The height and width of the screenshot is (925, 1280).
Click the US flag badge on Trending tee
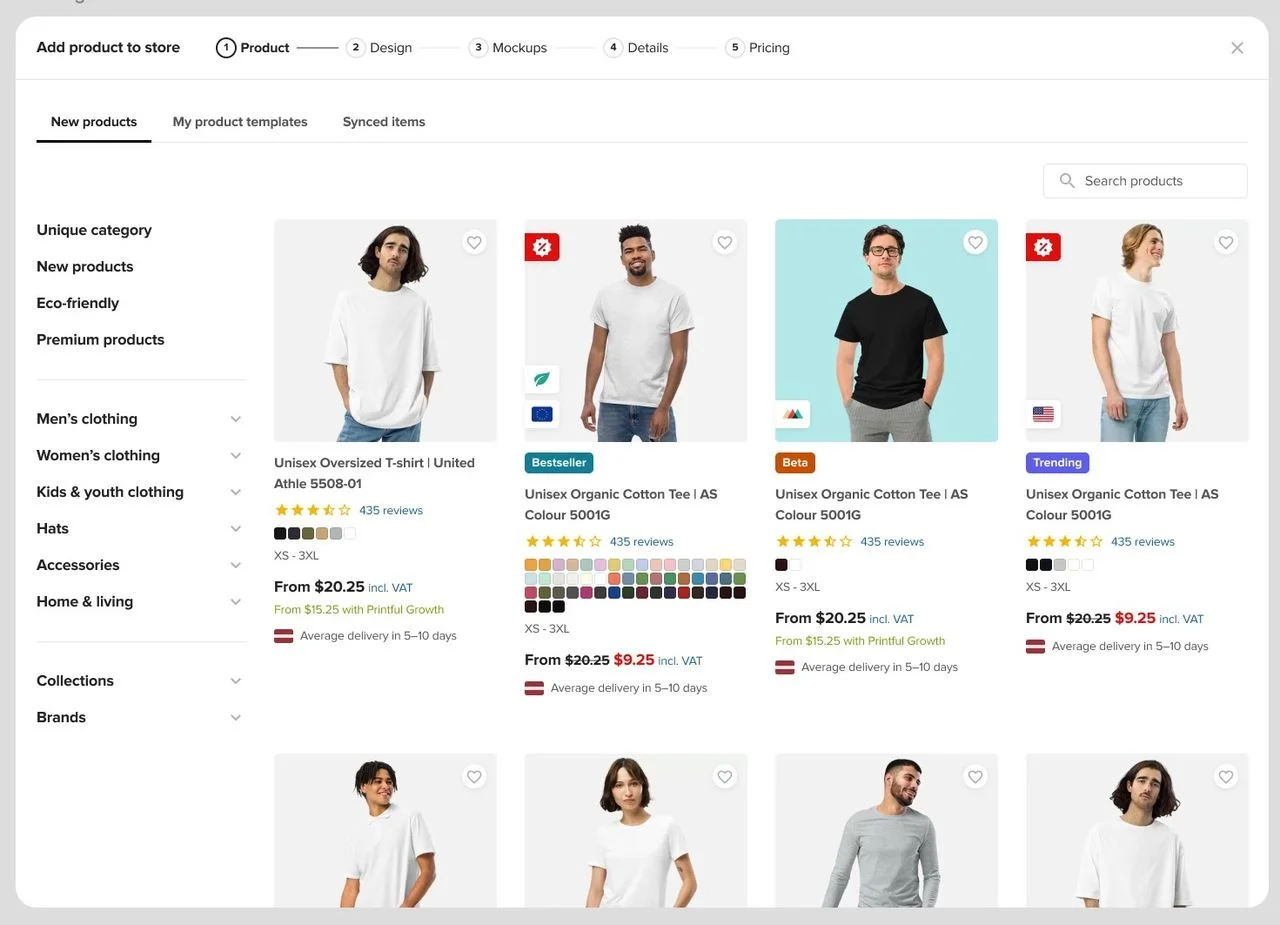pos(1043,414)
